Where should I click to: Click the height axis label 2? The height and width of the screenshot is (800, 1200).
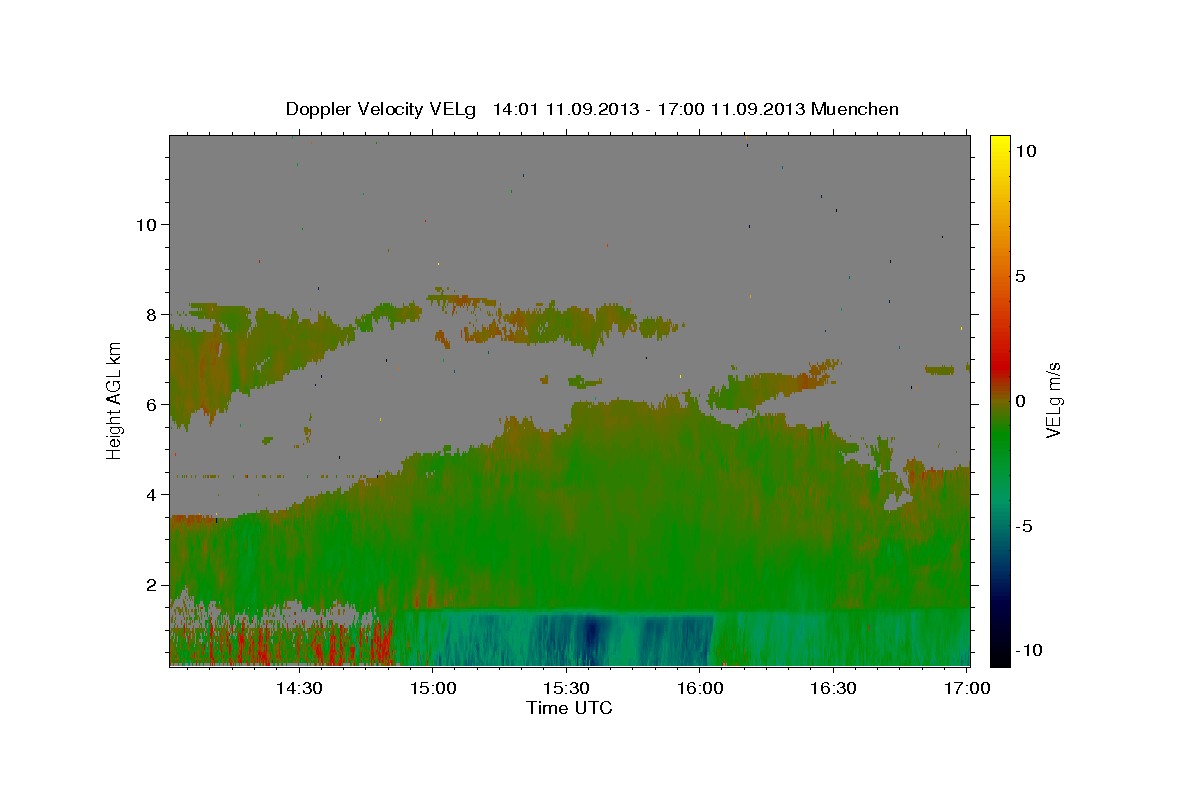(150, 585)
